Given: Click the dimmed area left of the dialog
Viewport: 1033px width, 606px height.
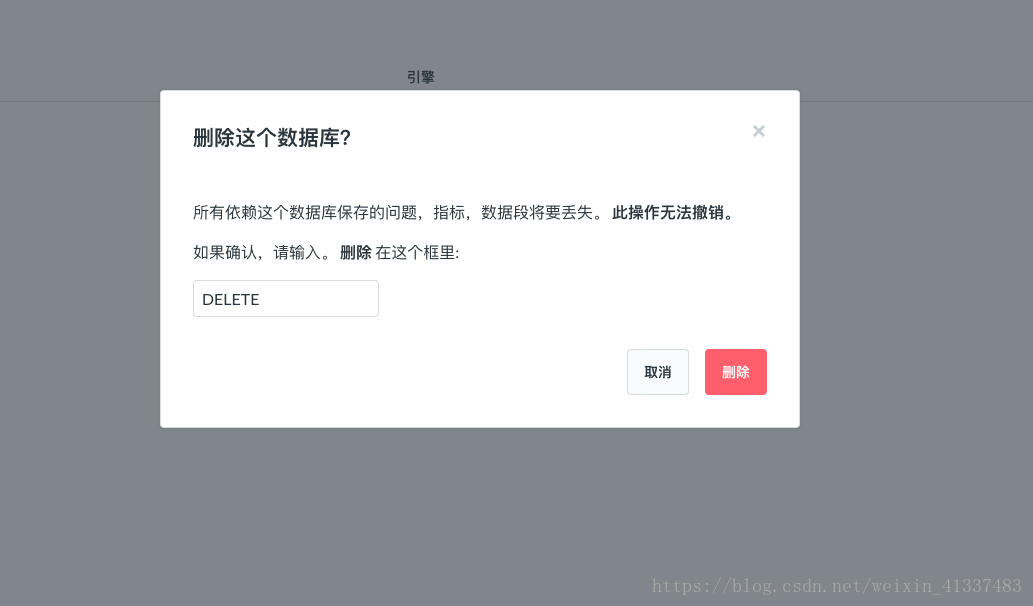Looking at the screenshot, I should click(79, 263).
